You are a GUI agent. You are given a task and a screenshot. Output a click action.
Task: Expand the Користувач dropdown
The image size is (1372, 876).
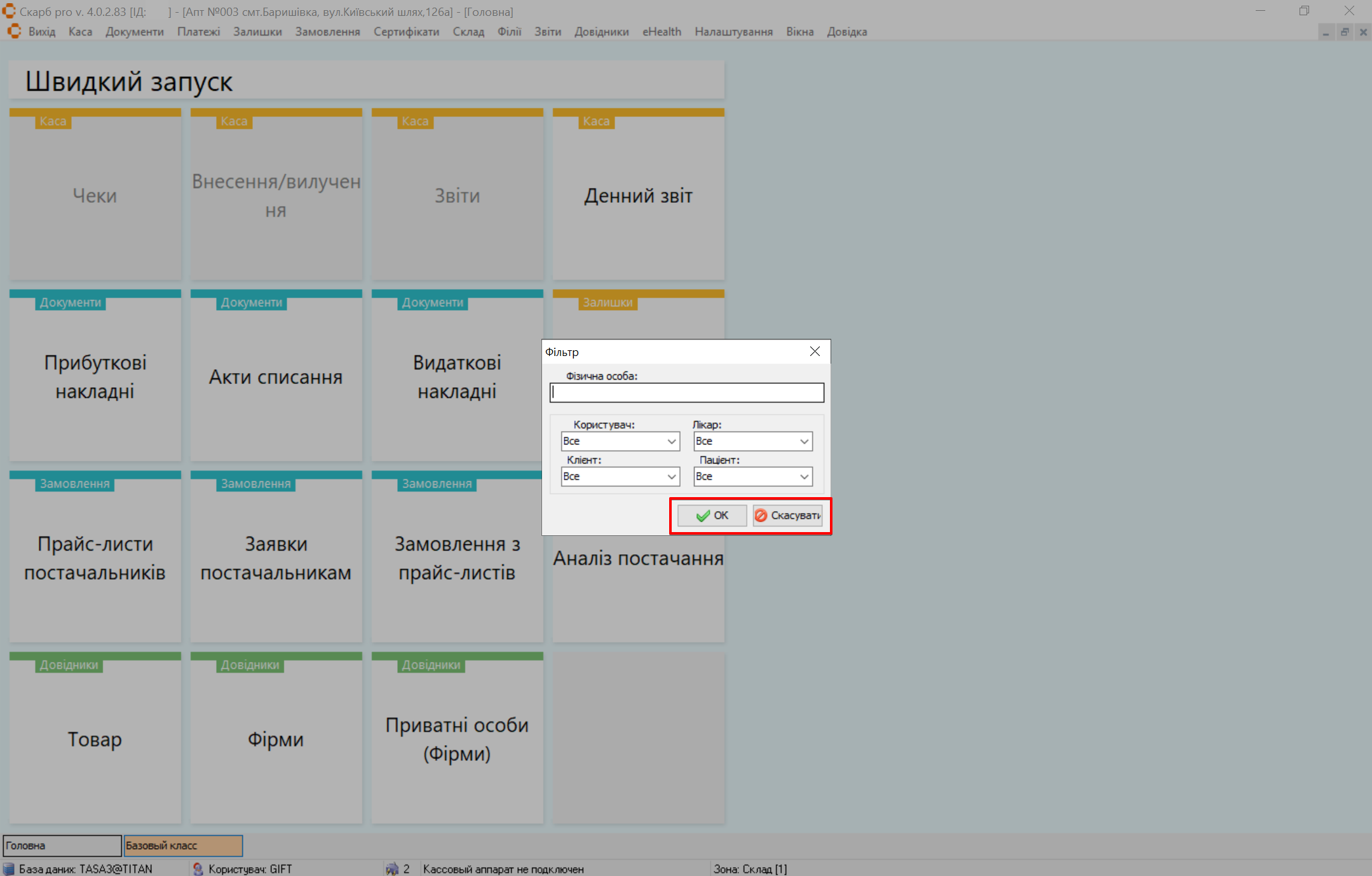672,441
